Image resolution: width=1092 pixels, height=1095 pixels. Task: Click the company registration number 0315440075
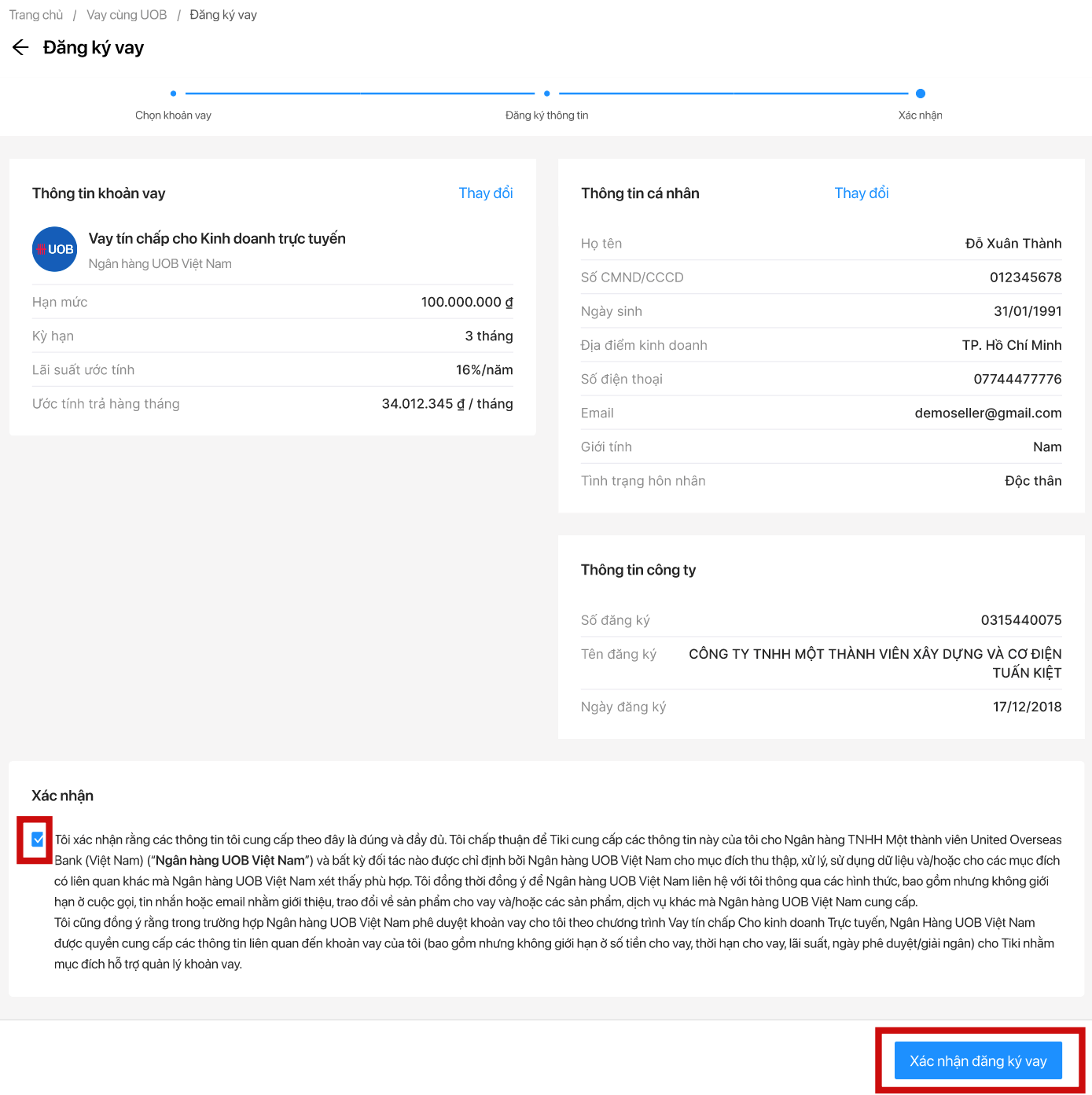[x=1020, y=620]
